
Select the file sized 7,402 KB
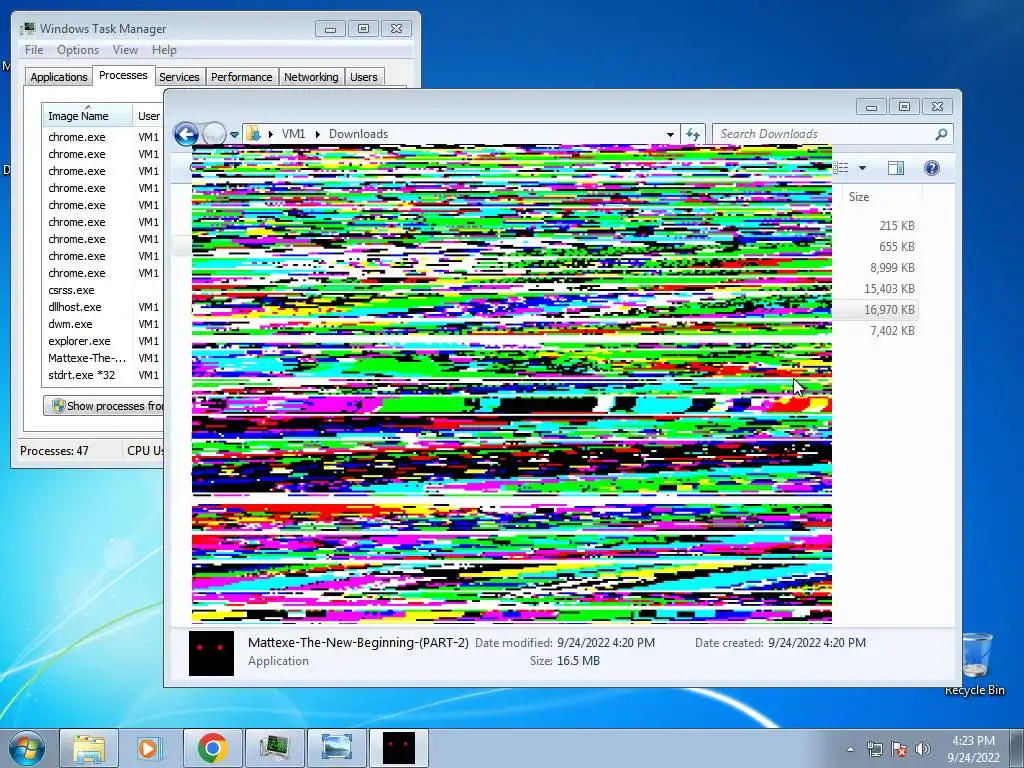pos(892,330)
